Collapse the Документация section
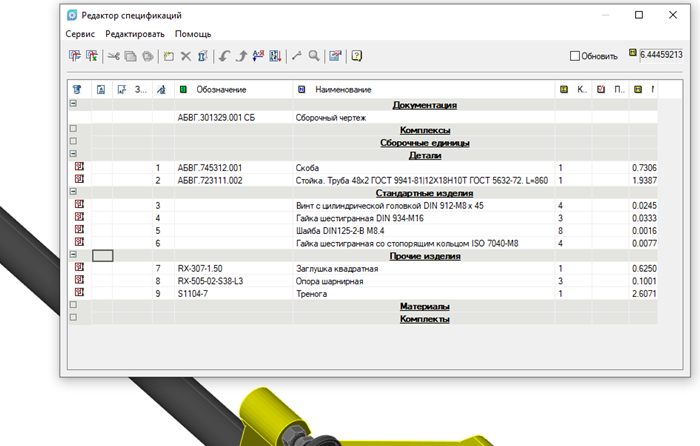 (x=73, y=104)
